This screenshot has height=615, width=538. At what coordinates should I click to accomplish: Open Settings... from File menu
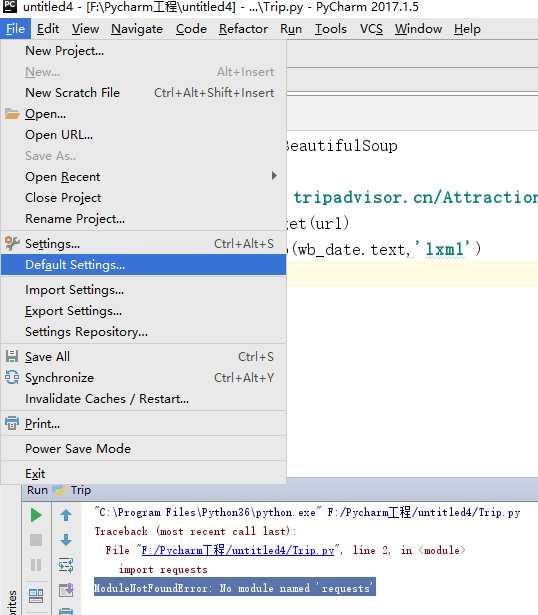point(144,244)
